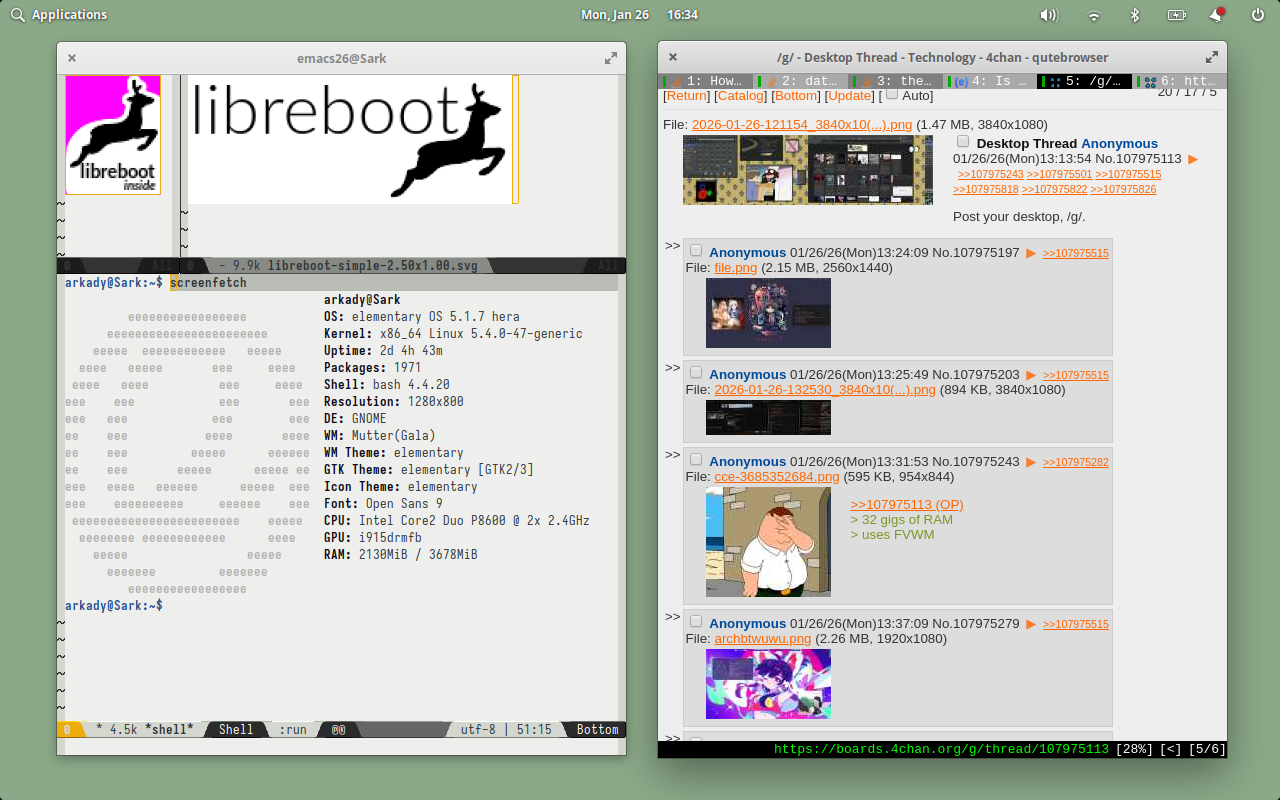Click the thread URL in qutebrowser status bar

[x=941, y=749]
